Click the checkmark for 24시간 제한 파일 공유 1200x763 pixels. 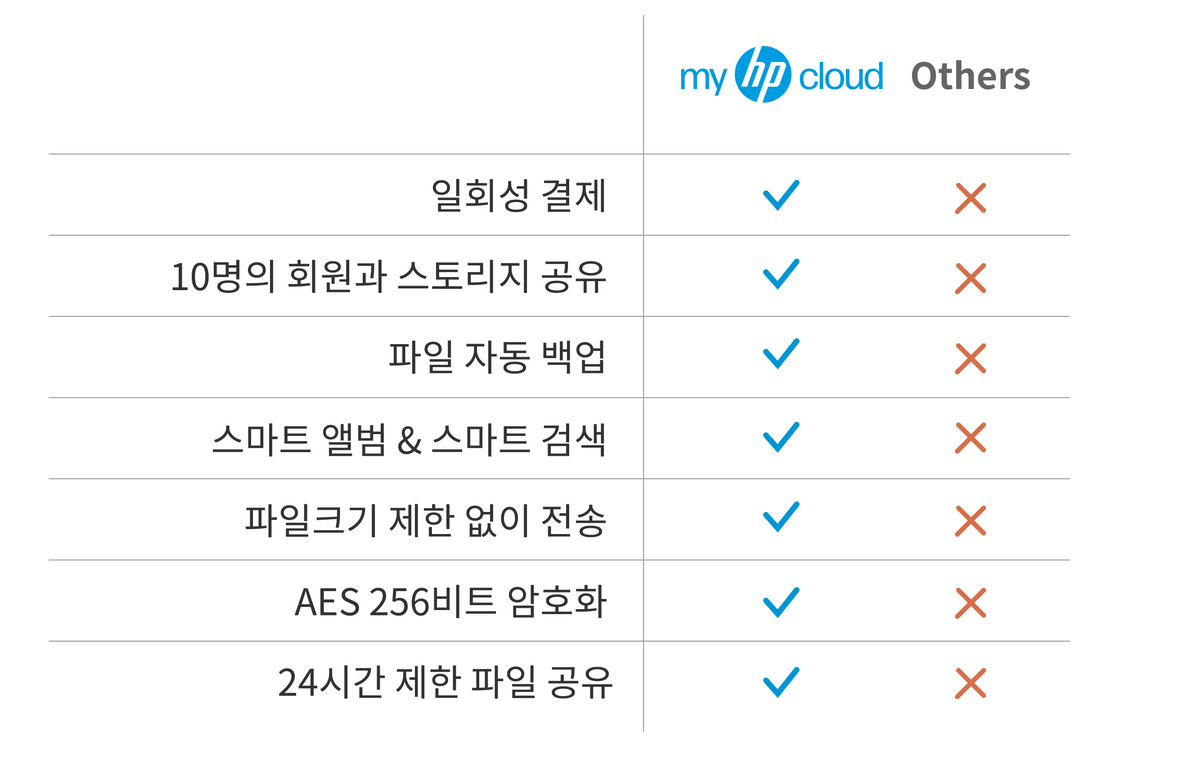click(781, 682)
